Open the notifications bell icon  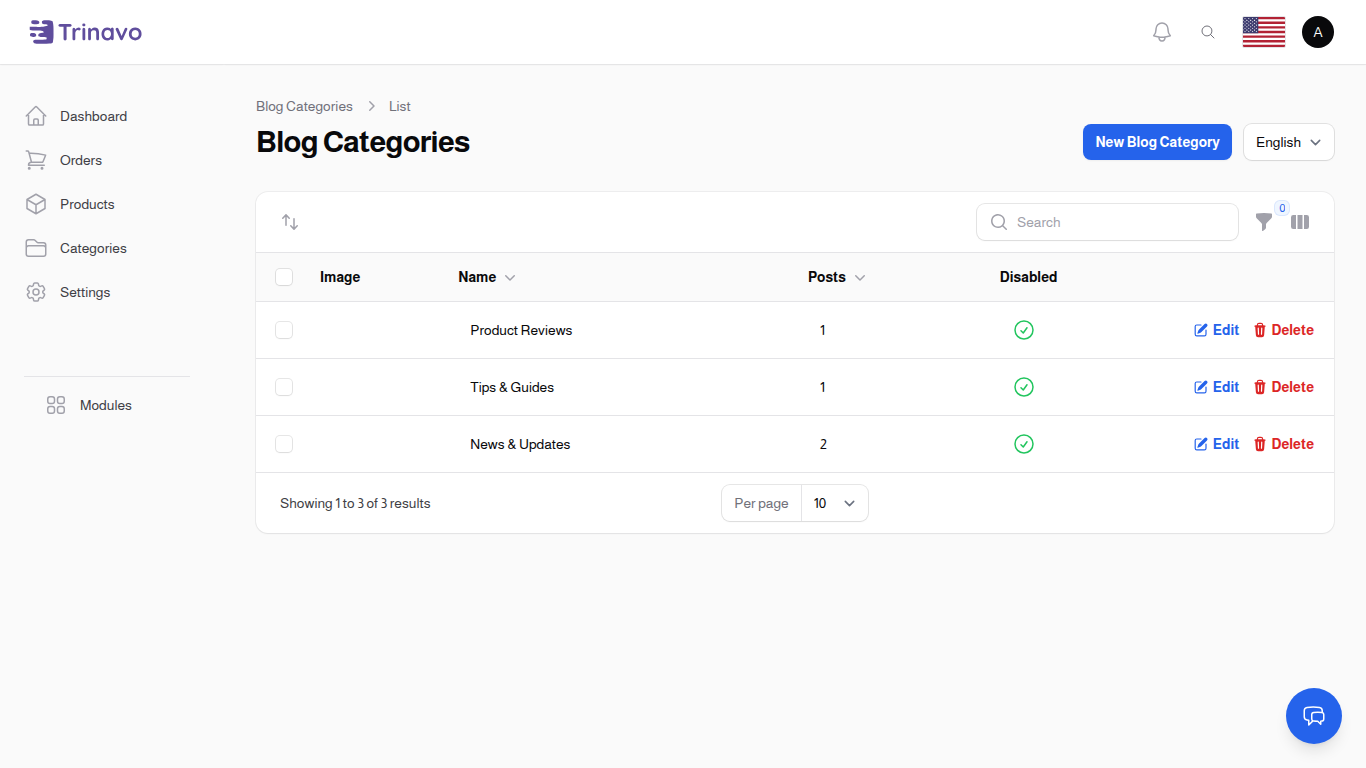[1161, 31]
